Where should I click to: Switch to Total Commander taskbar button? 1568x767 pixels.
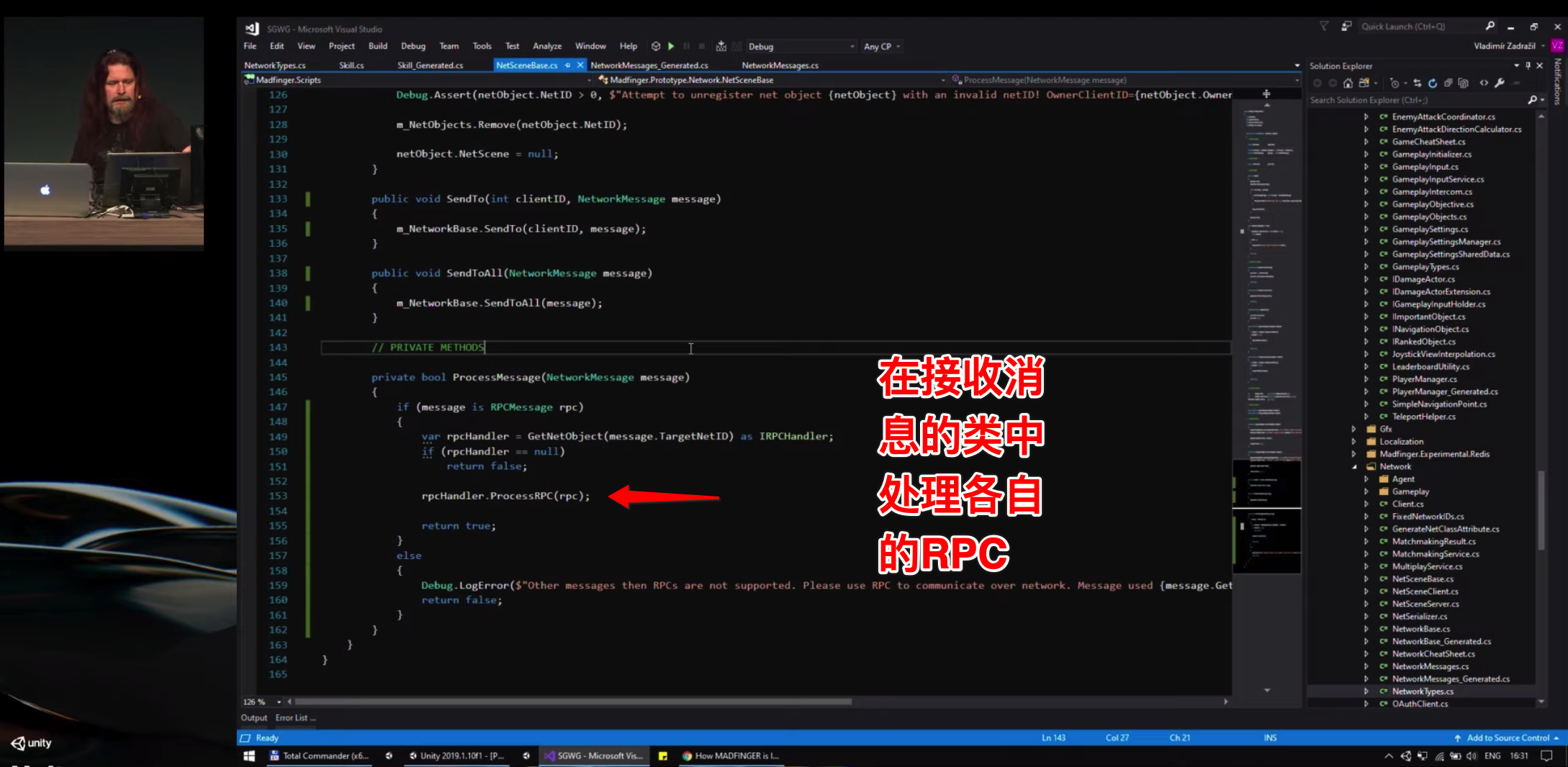coord(319,755)
